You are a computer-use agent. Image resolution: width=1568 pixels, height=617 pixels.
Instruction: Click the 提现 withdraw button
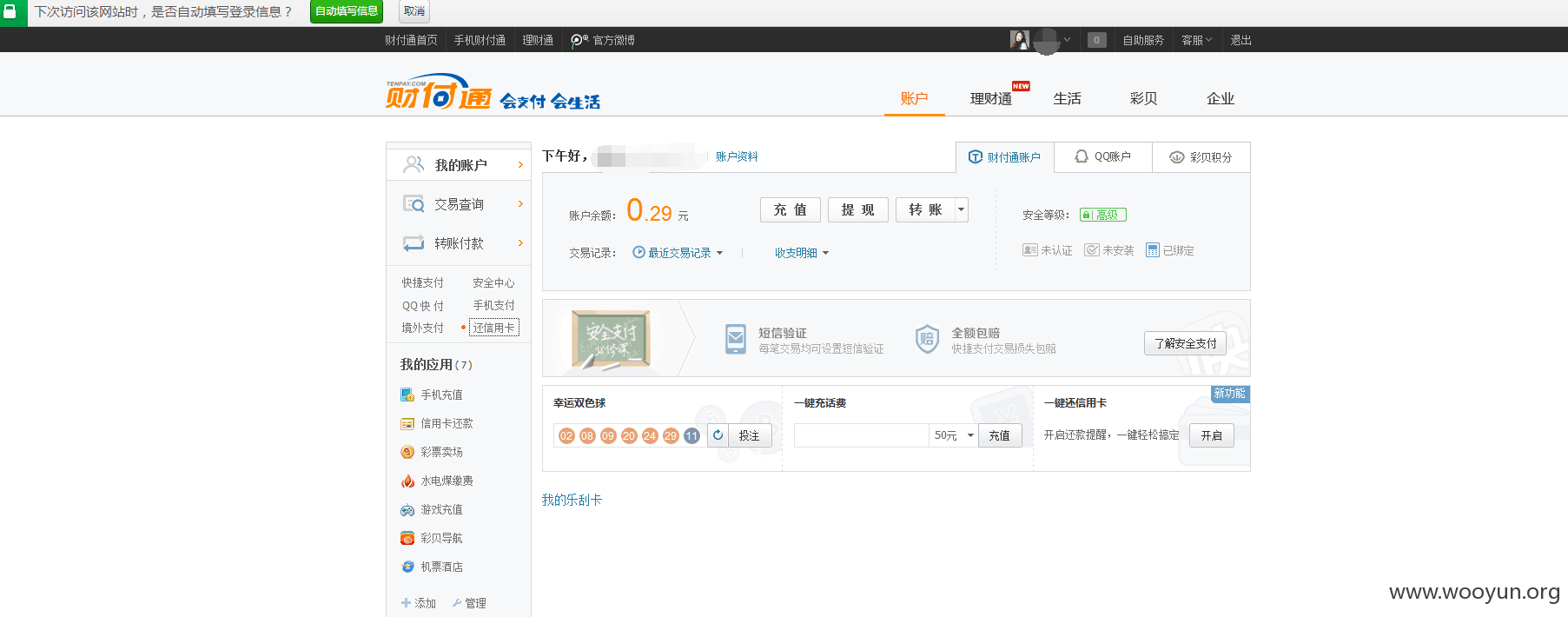tap(858, 209)
